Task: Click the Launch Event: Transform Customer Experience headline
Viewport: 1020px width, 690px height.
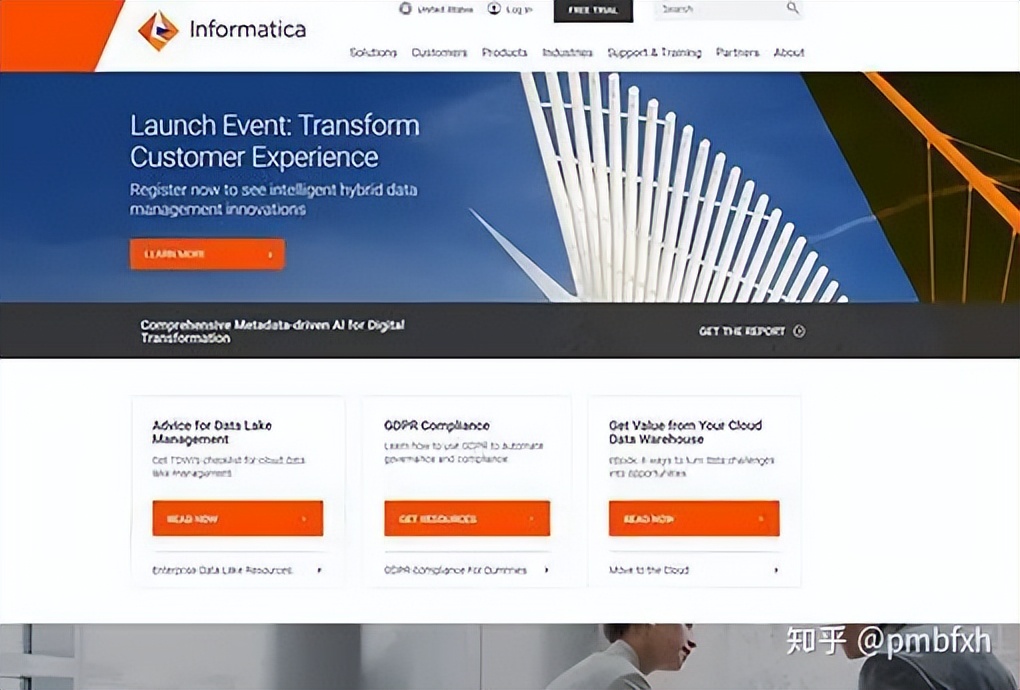Action: 275,141
